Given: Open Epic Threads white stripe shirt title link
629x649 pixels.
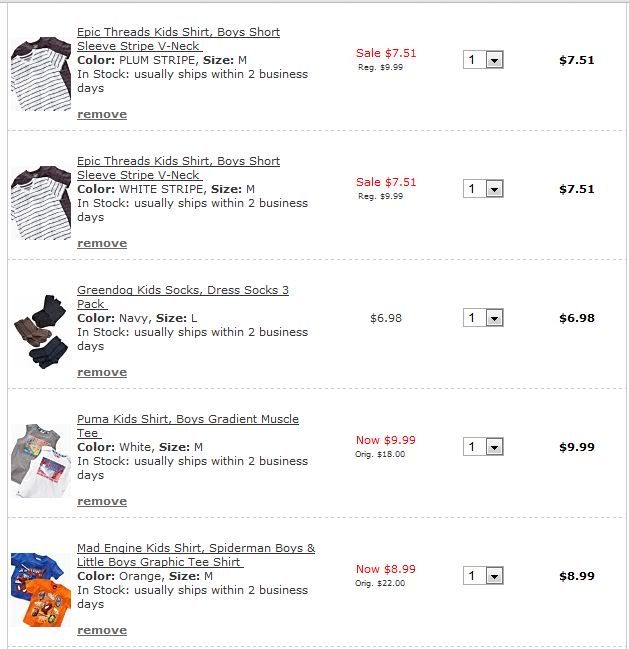Looking at the screenshot, I should pos(178,162).
